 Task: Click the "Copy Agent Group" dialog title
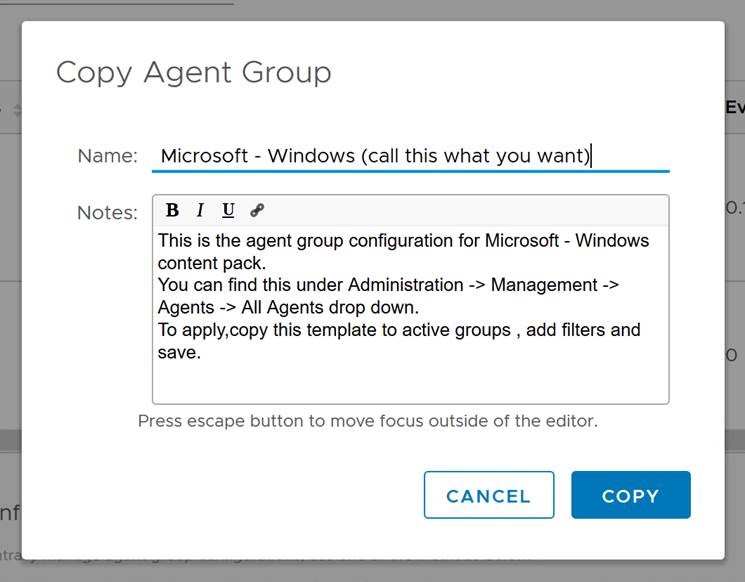tap(193, 72)
